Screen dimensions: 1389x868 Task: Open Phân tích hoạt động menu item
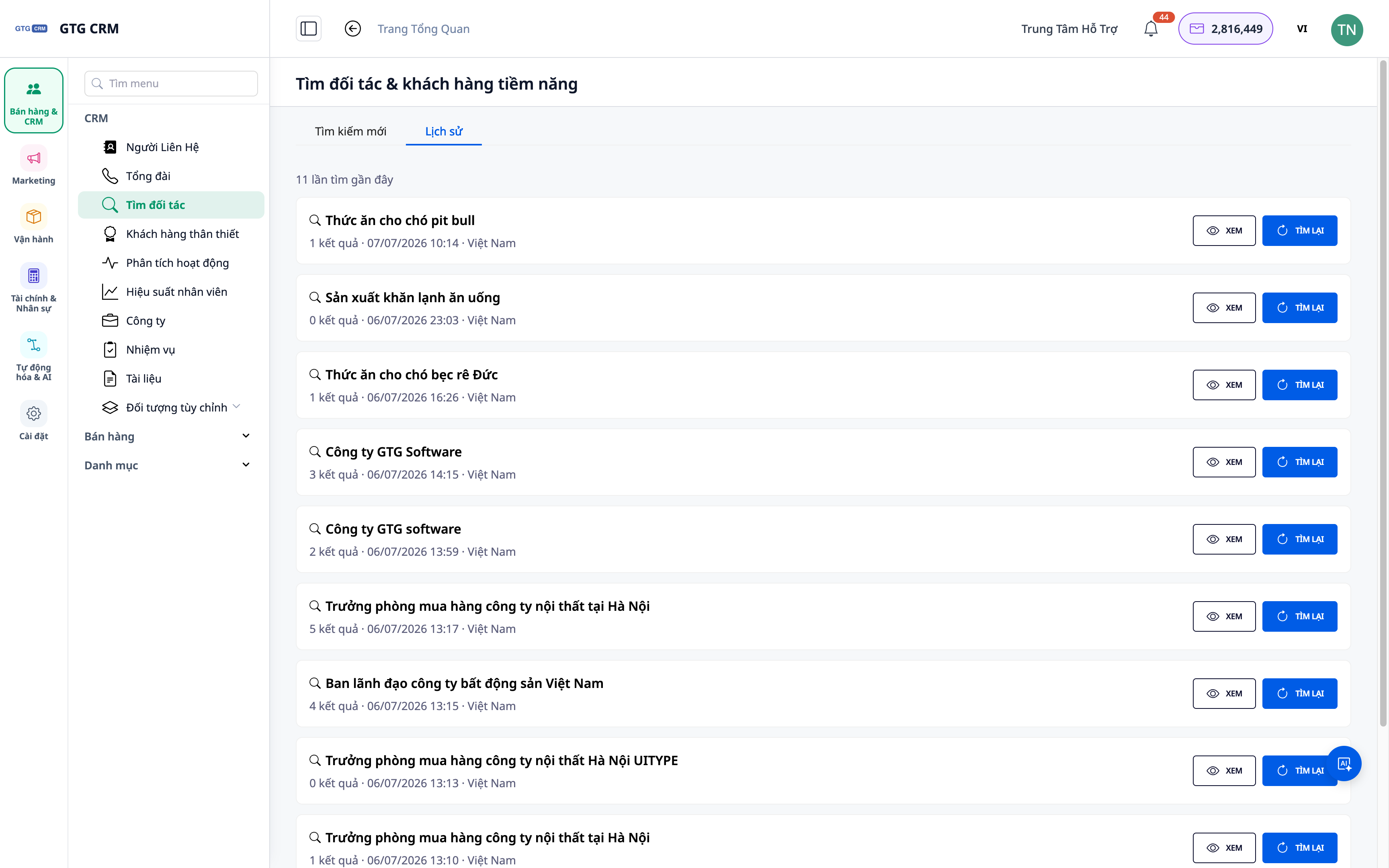[171, 263]
